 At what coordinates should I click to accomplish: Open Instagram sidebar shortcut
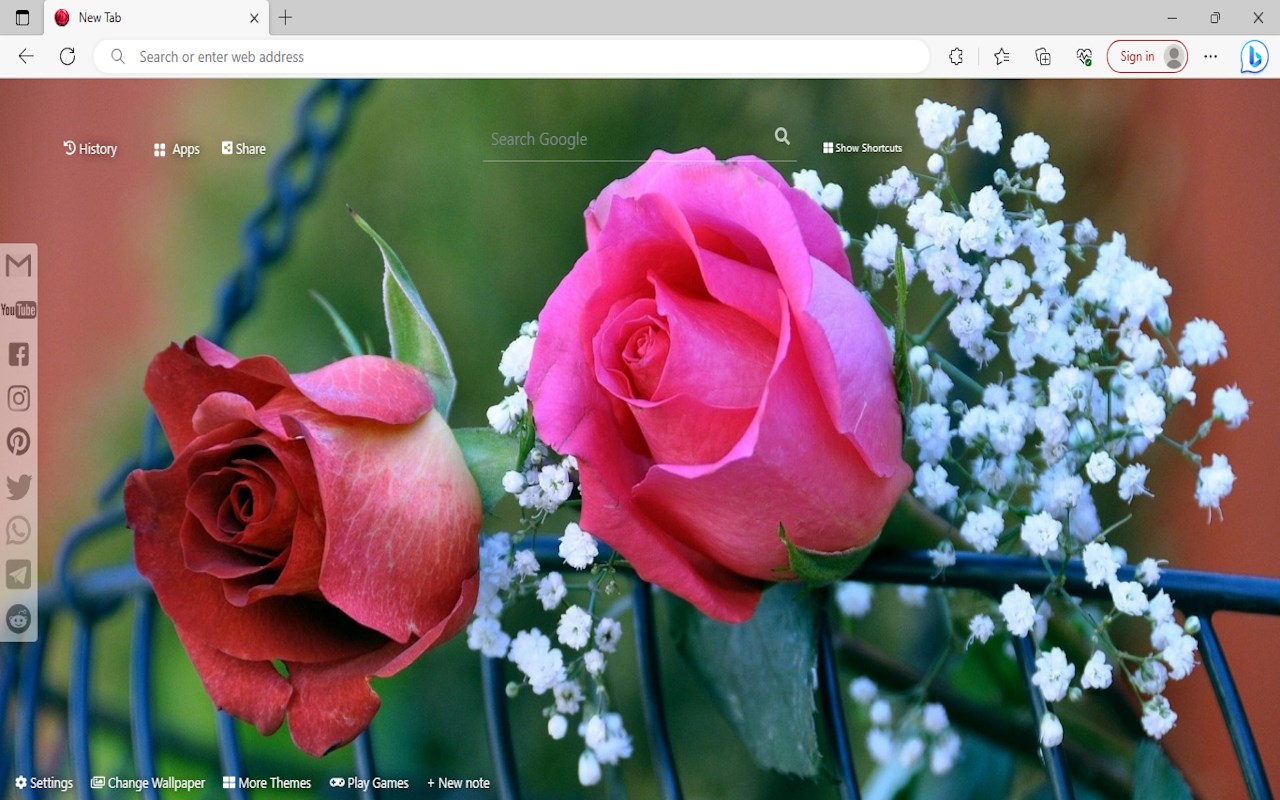pos(18,398)
